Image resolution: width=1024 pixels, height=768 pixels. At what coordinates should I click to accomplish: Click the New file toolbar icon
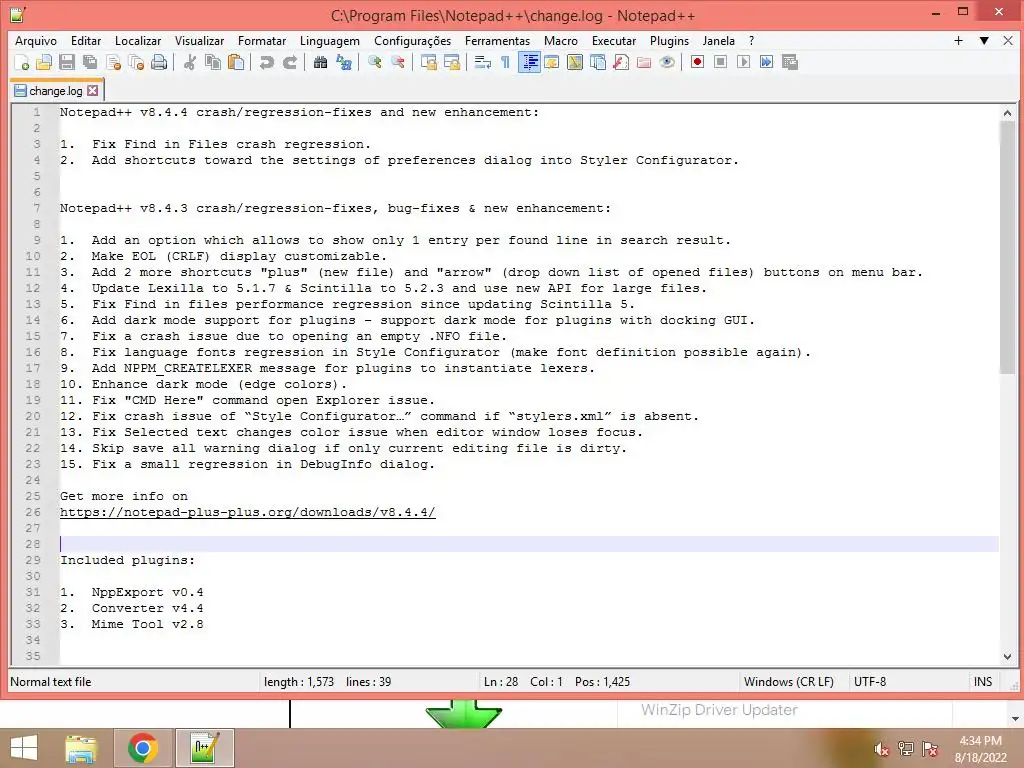22,62
